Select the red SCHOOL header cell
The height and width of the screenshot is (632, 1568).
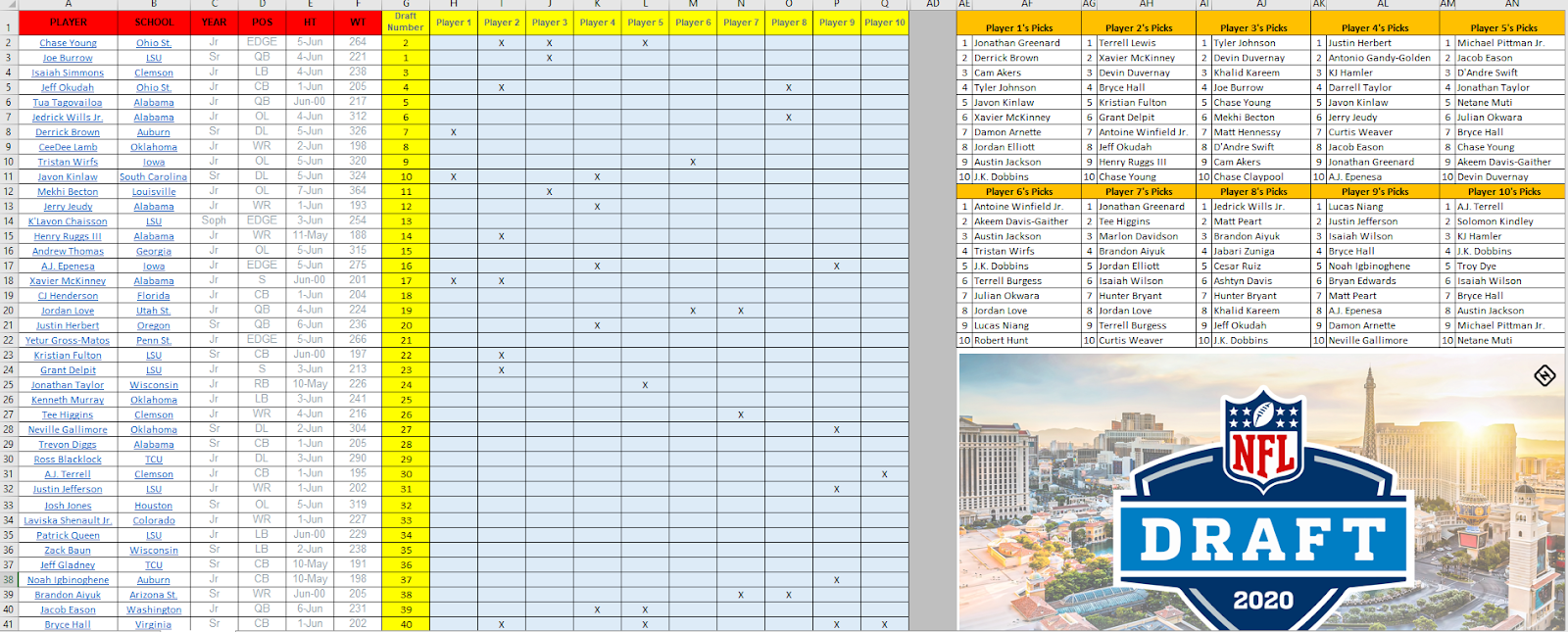(x=154, y=22)
